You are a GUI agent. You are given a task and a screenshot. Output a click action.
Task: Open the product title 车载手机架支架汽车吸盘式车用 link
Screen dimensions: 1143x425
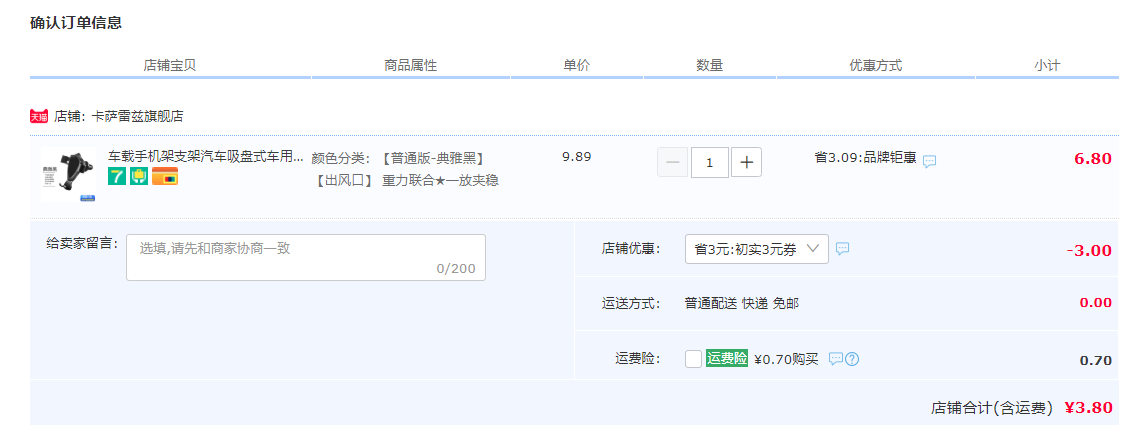click(206, 156)
